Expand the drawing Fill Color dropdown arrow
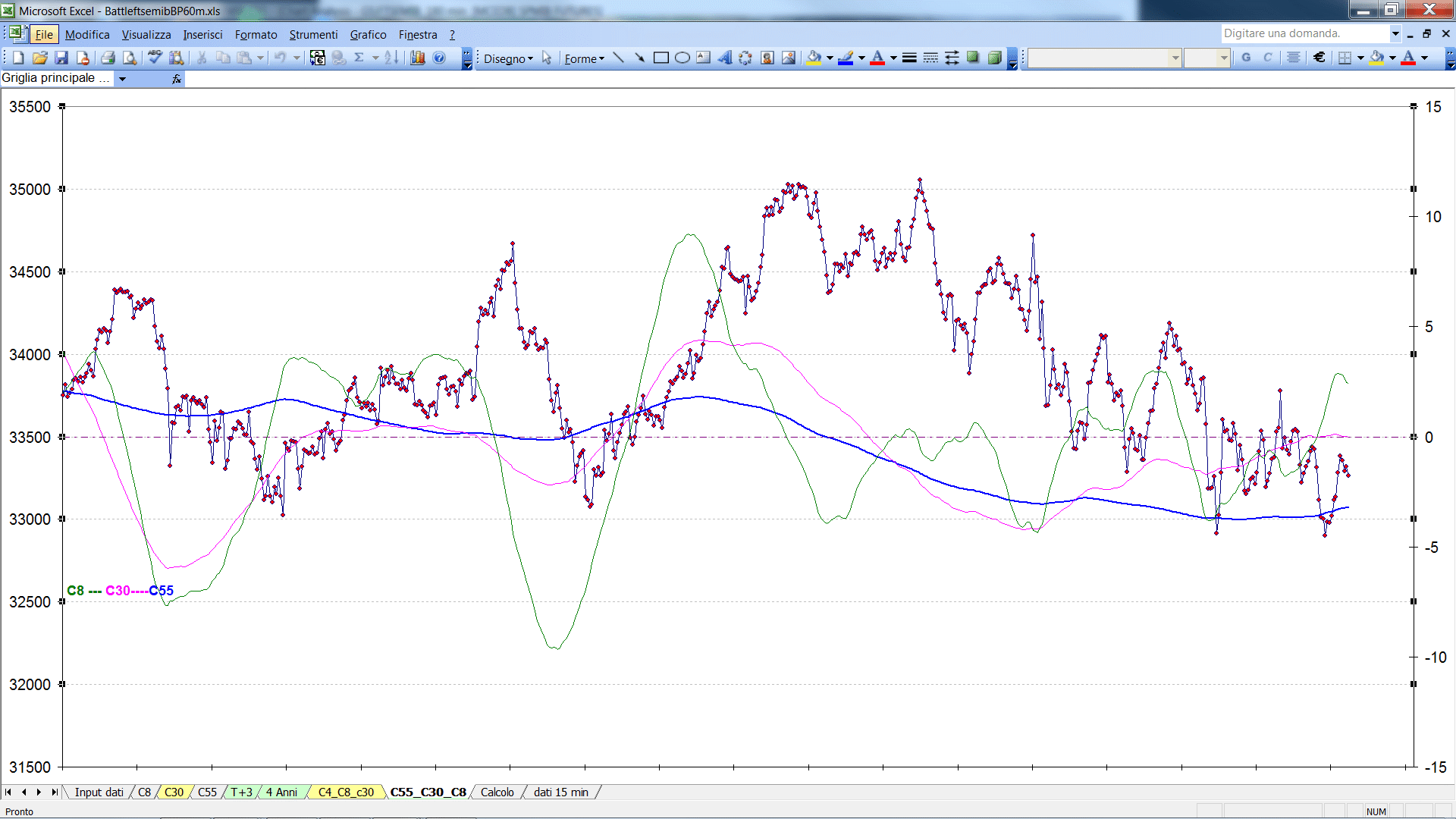Image resolution: width=1456 pixels, height=819 pixels. [830, 58]
